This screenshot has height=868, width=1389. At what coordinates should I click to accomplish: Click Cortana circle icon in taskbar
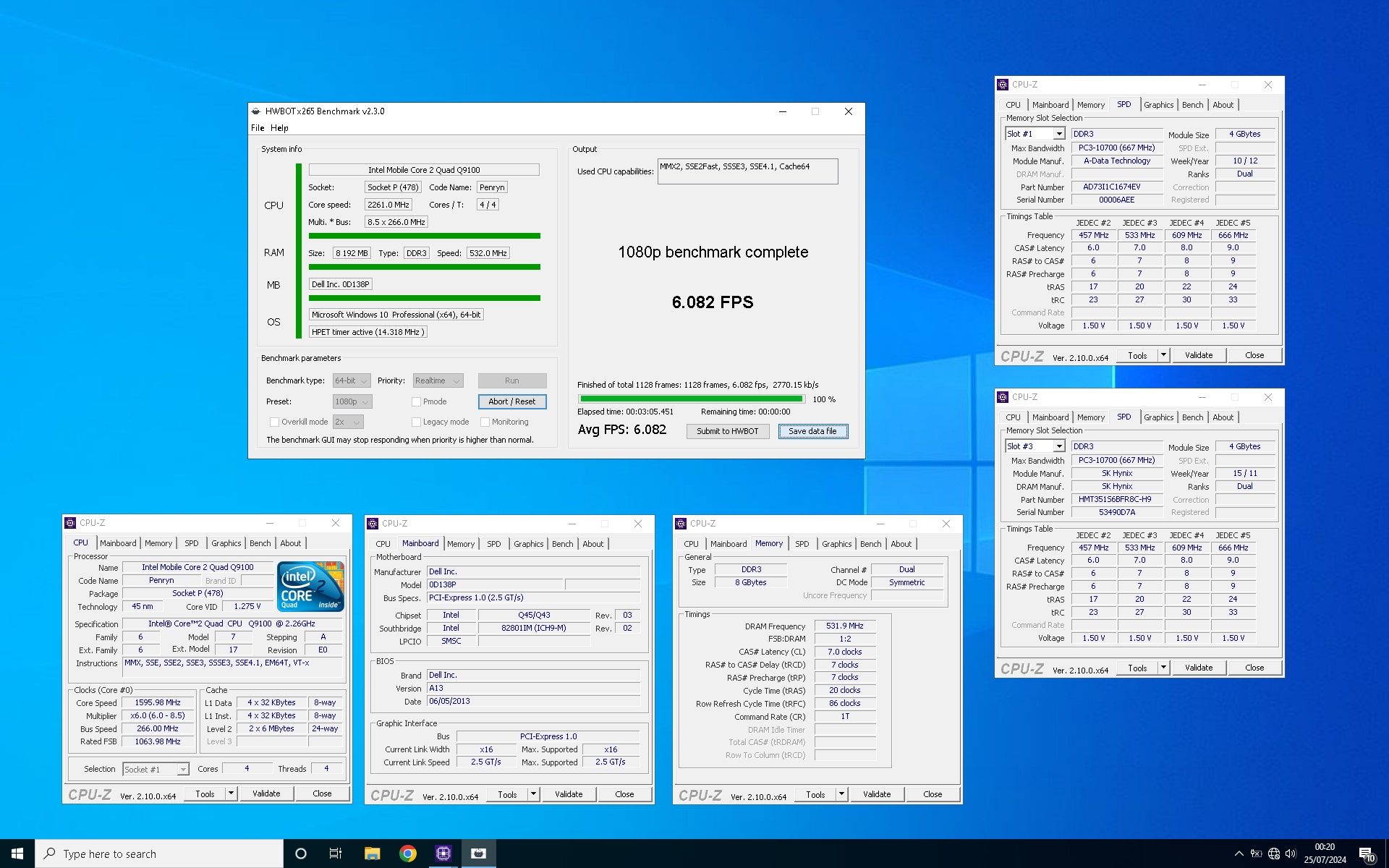point(301,854)
